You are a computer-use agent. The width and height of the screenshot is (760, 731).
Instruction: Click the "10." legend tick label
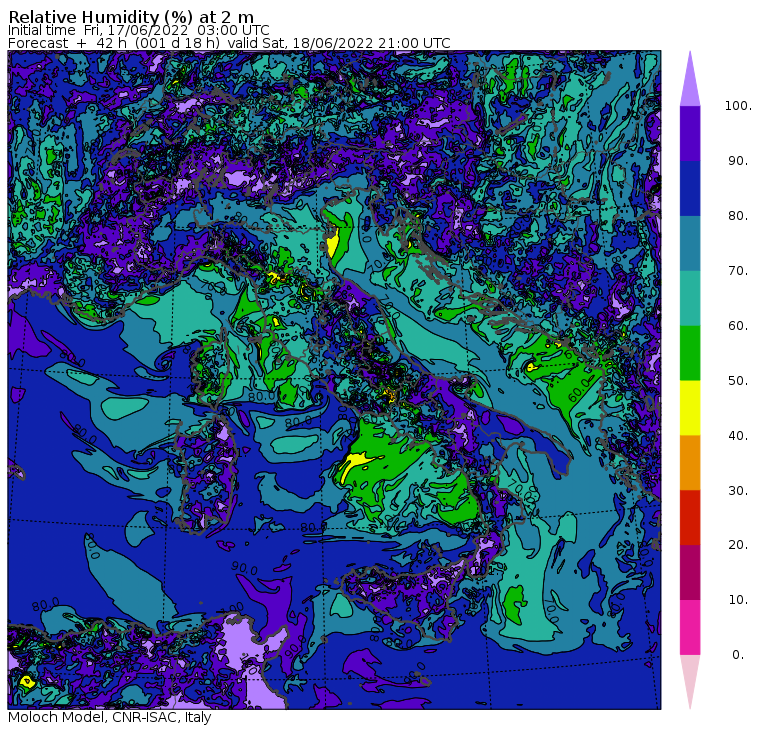(738, 600)
